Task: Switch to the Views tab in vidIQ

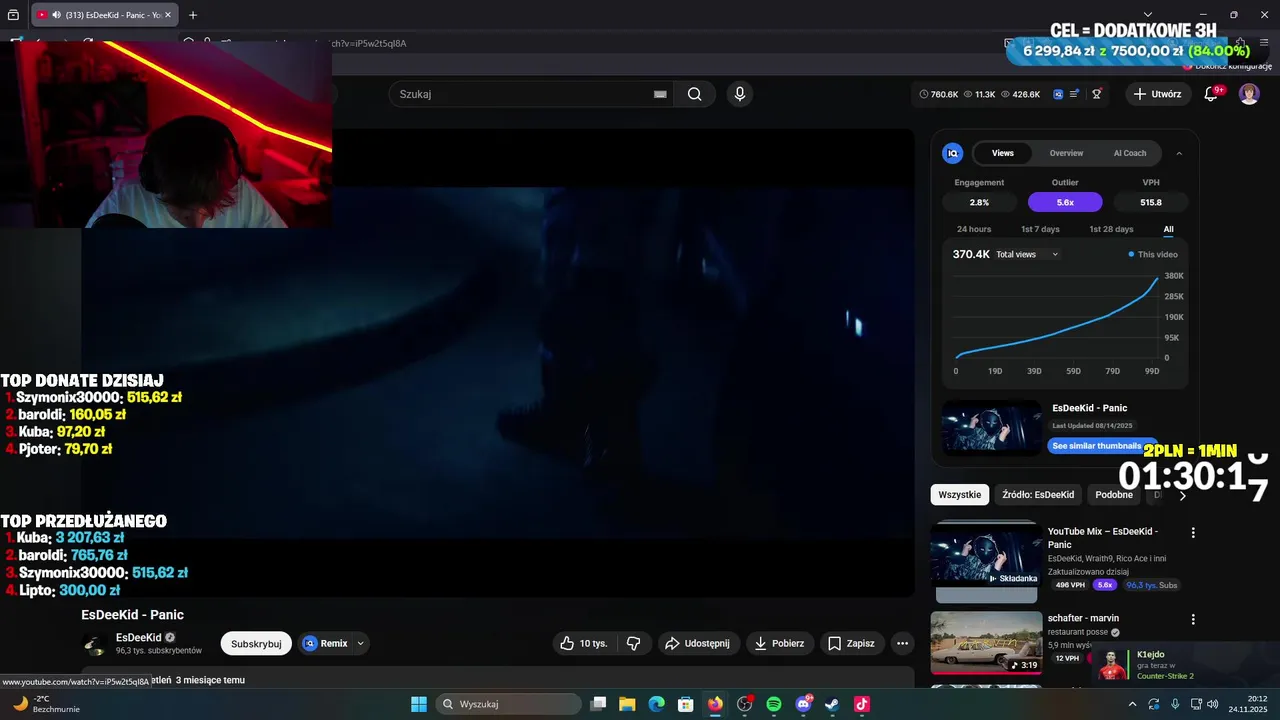Action: 1003,153
